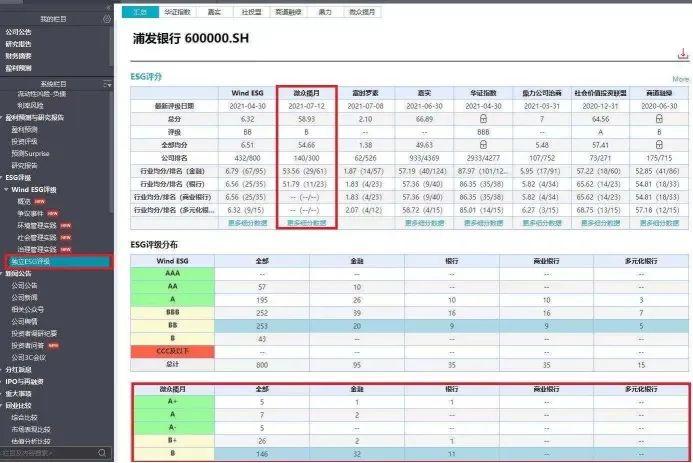
Task: Expand the 重大事项 tree group
Action: [2, 394]
